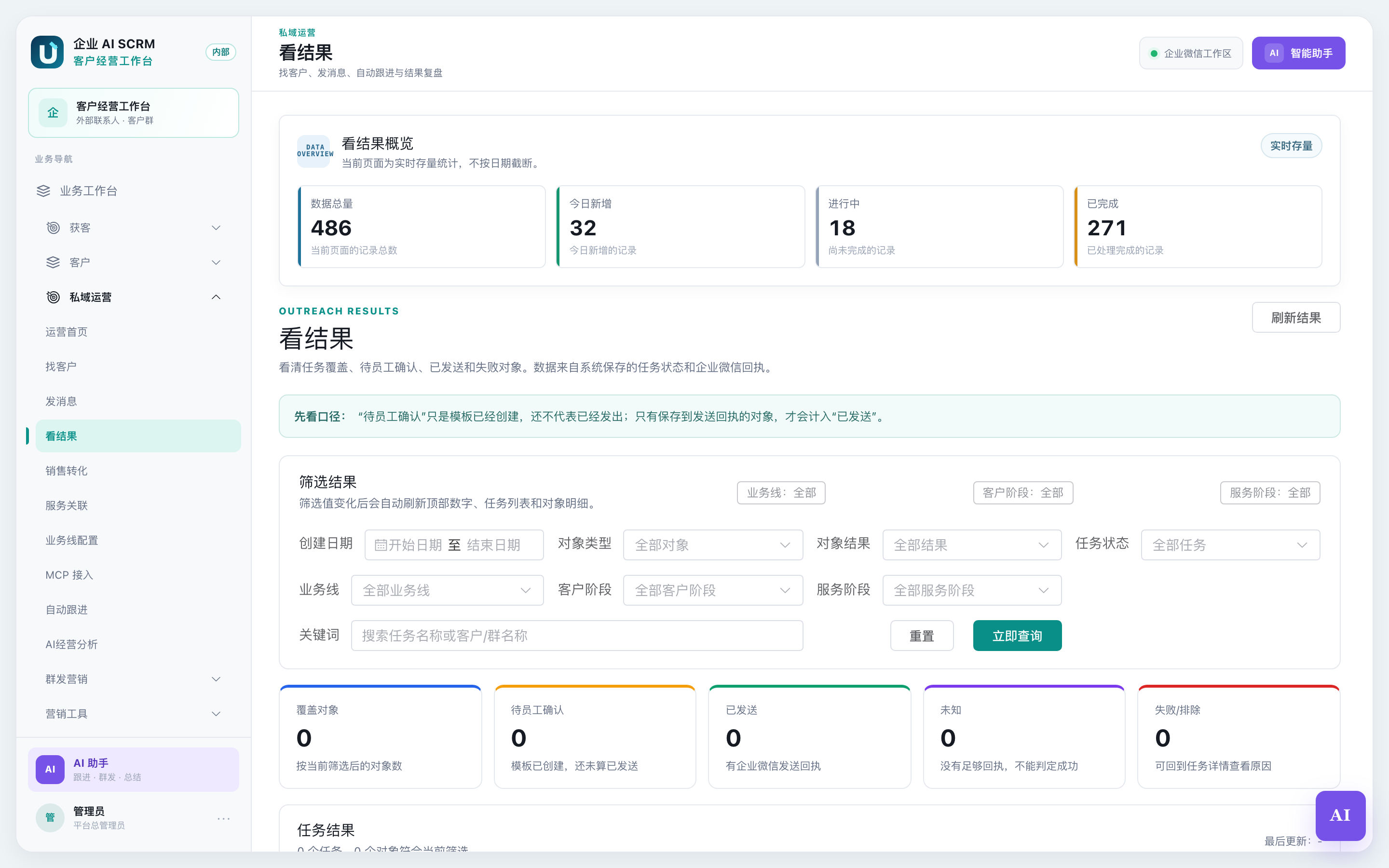
Task: Click the 立即查询 button
Action: click(1017, 636)
